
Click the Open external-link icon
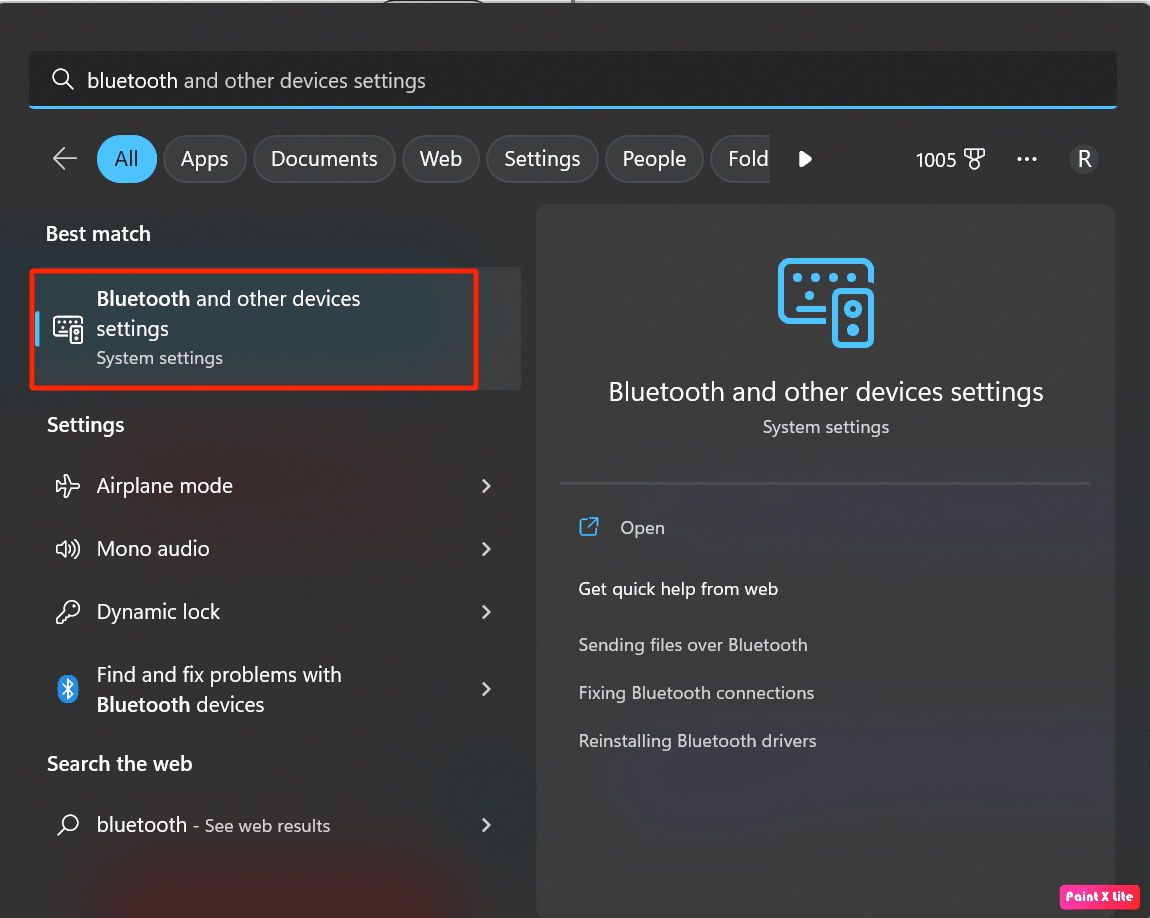click(589, 527)
